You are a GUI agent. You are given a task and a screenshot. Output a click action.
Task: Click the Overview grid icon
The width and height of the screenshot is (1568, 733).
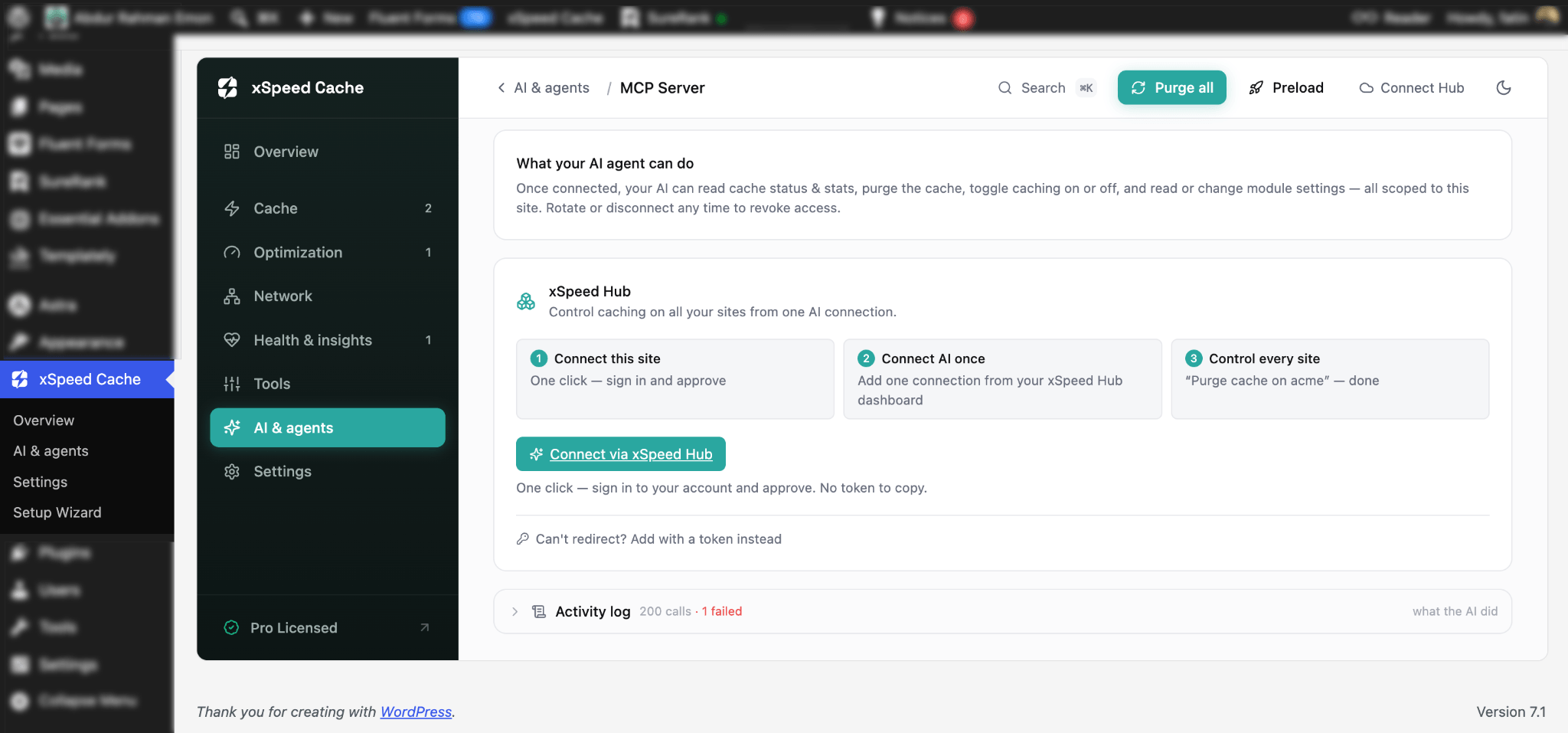click(232, 152)
